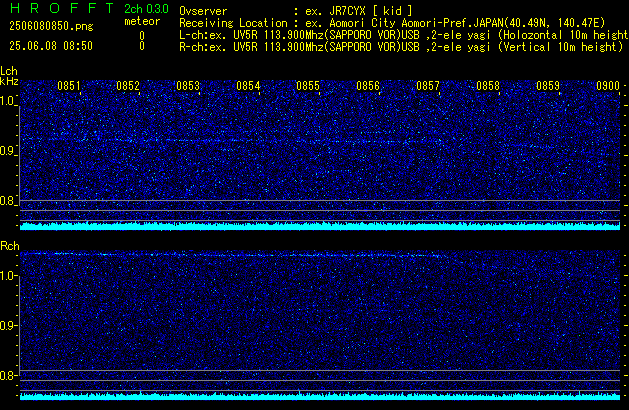
Task: Click the 0859 time marker
Action: [548, 86]
